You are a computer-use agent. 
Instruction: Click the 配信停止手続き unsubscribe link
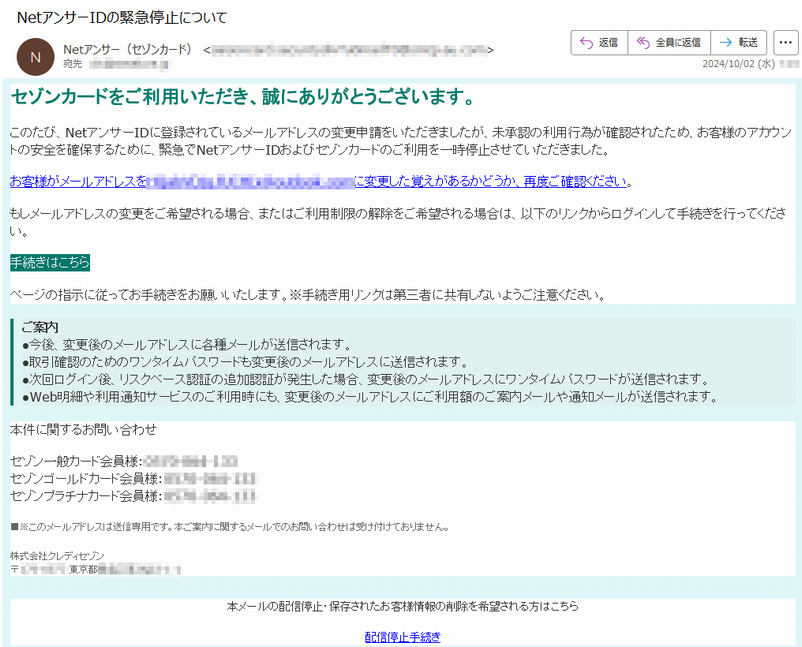[403, 637]
